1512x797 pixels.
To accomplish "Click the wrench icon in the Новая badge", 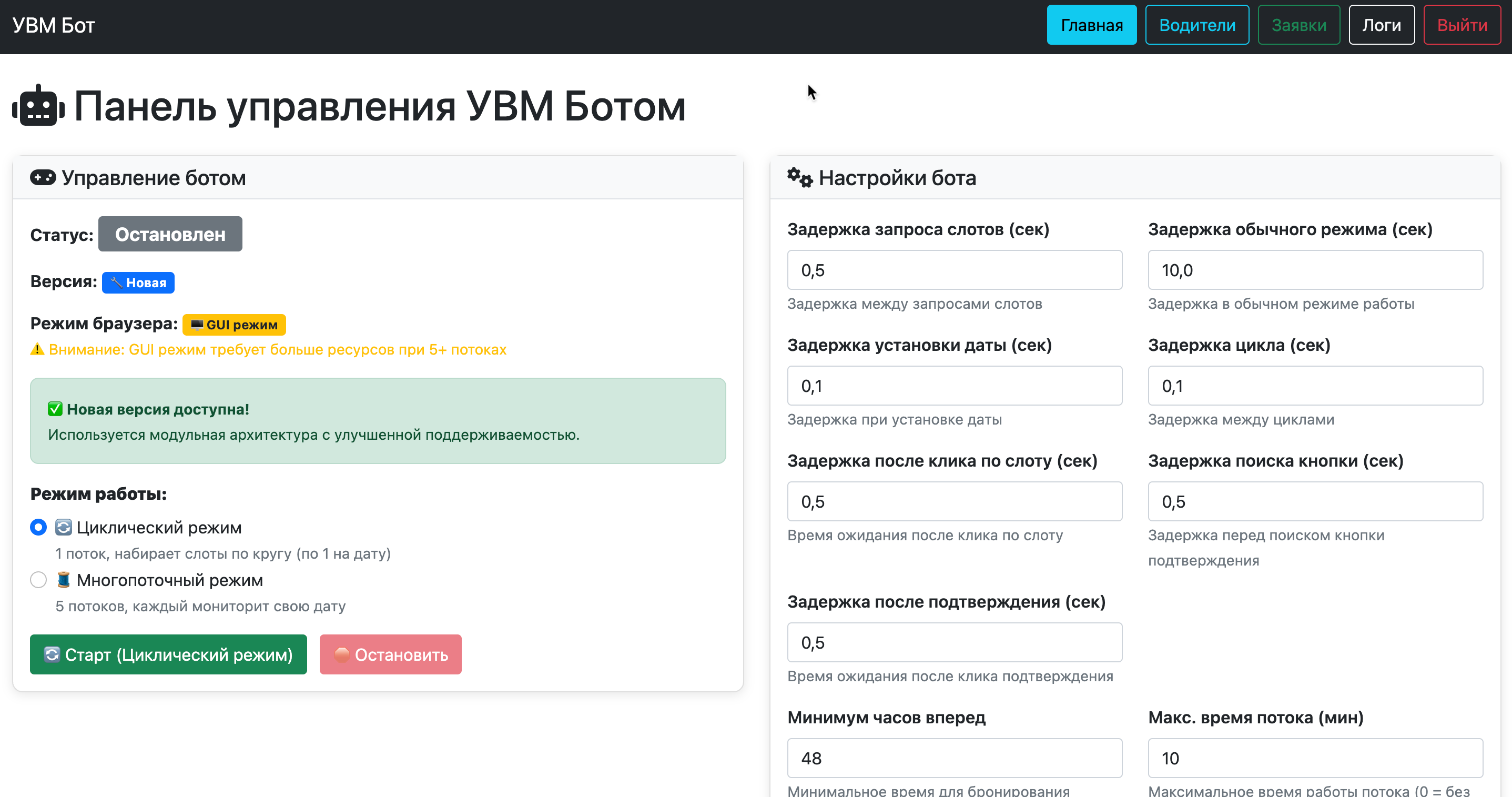I will pyautogui.click(x=116, y=283).
